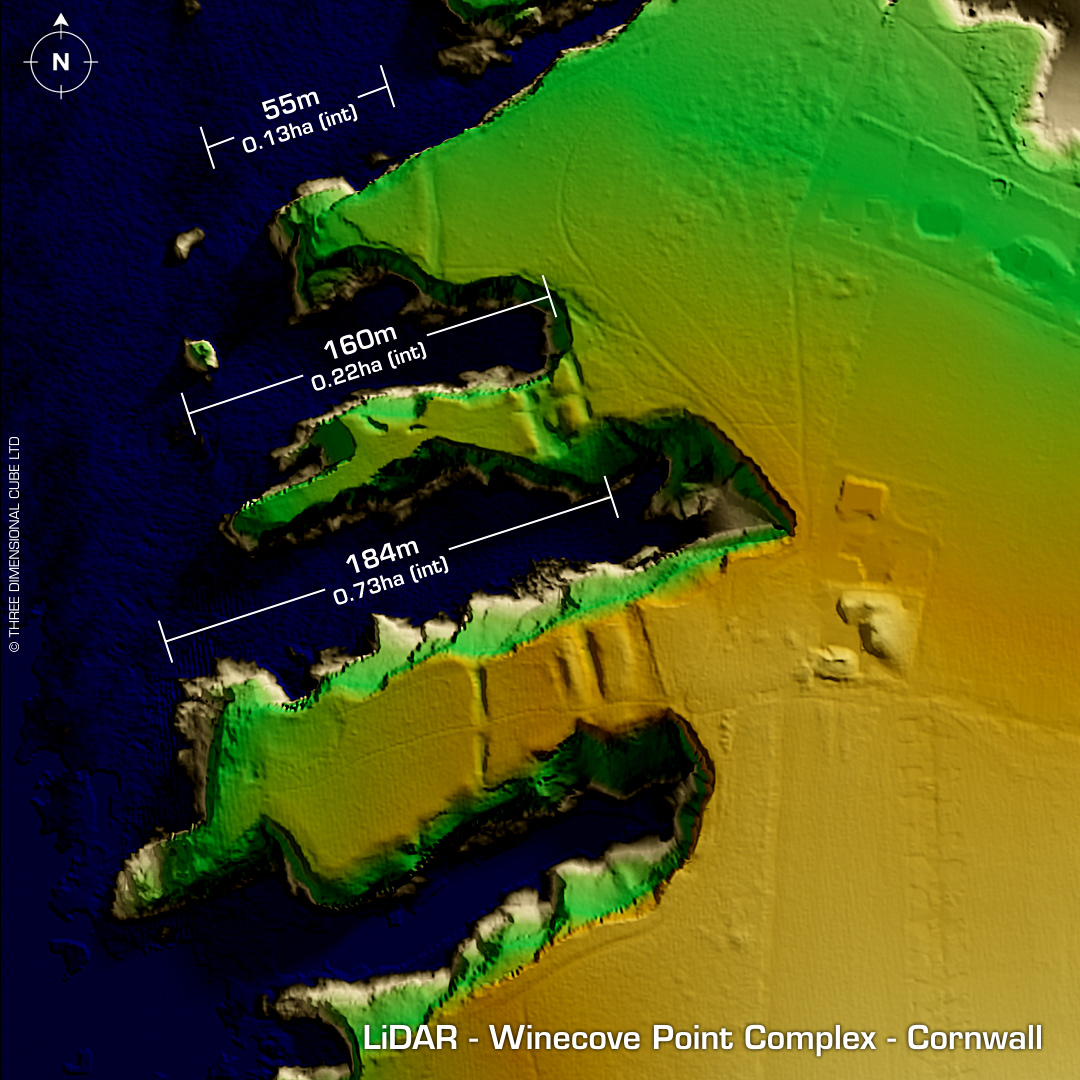This screenshot has width=1080, height=1080.
Task: Click the "0.13ha (int)" area label
Action: click(300, 128)
